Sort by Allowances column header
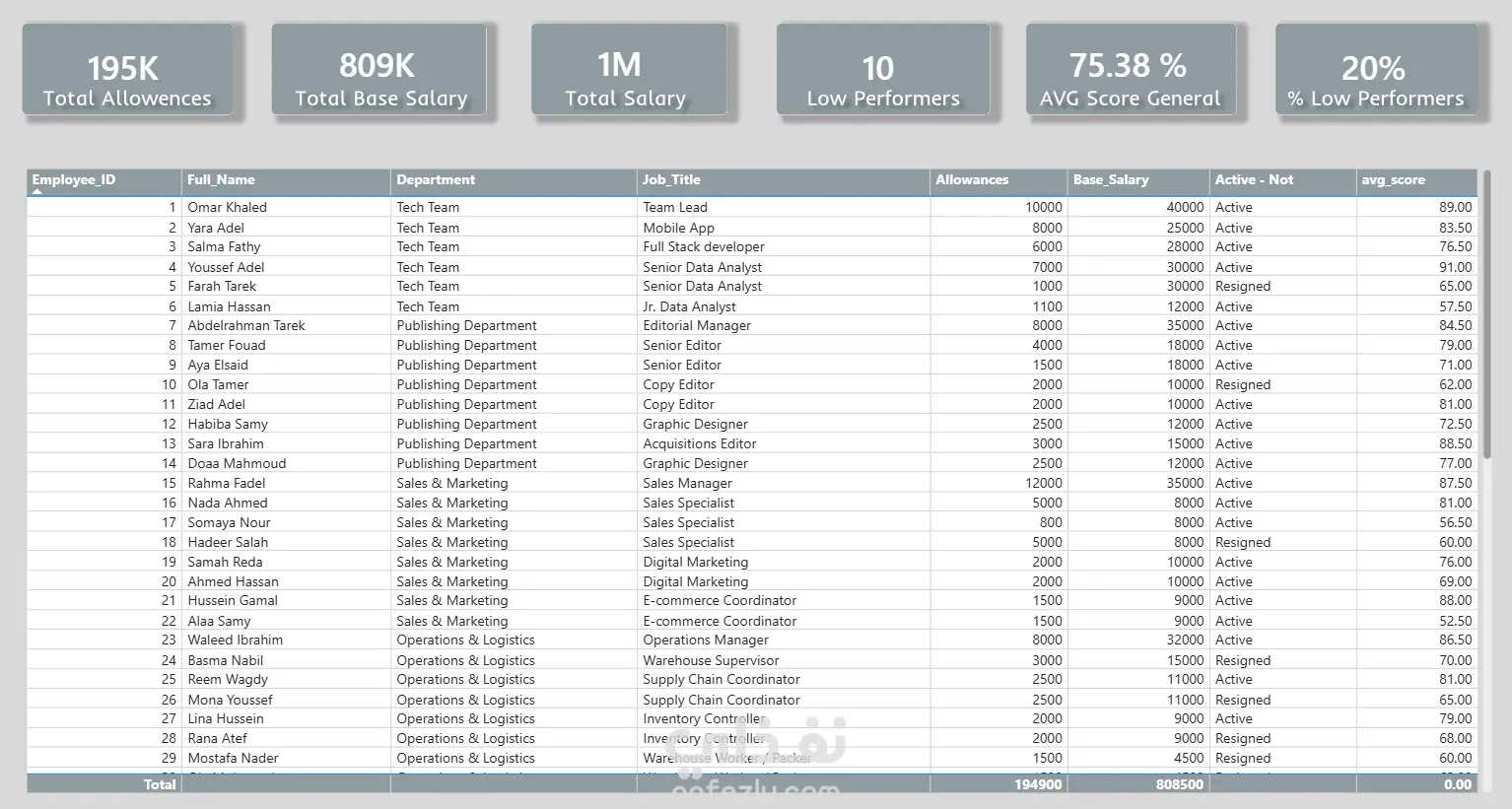Viewport: 1512px width, 809px height. tap(998, 180)
